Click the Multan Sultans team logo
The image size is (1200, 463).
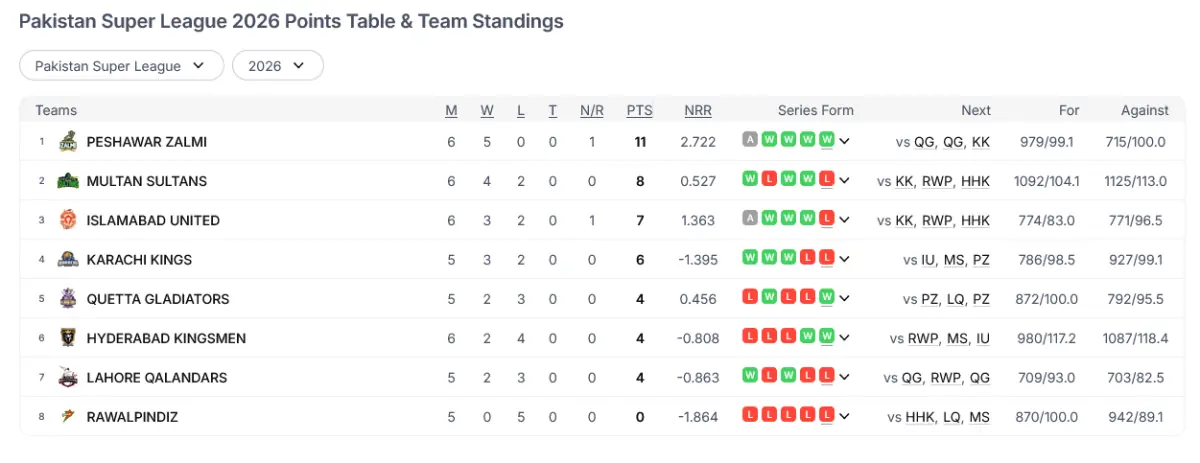(x=68, y=181)
